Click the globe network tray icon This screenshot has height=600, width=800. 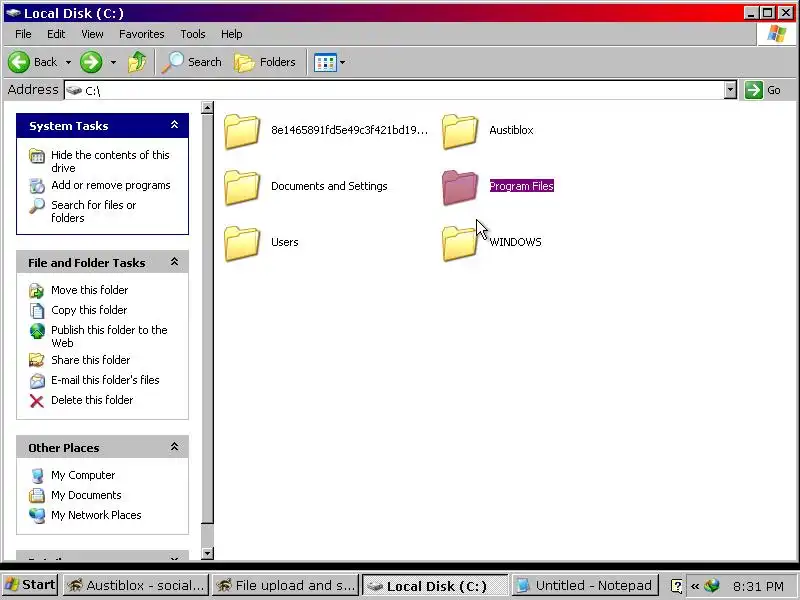pos(712,586)
